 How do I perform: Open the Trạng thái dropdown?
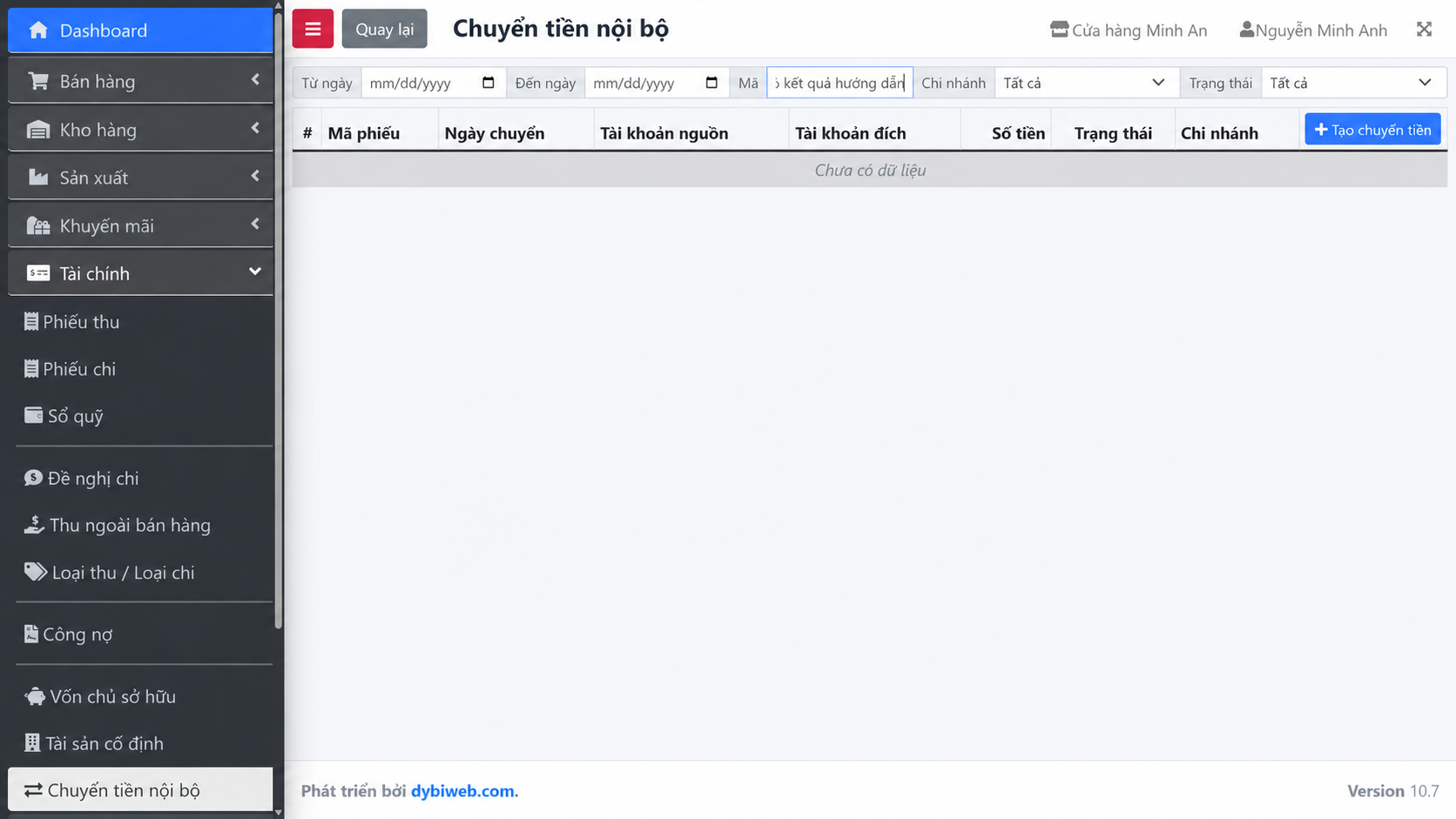tap(1353, 83)
